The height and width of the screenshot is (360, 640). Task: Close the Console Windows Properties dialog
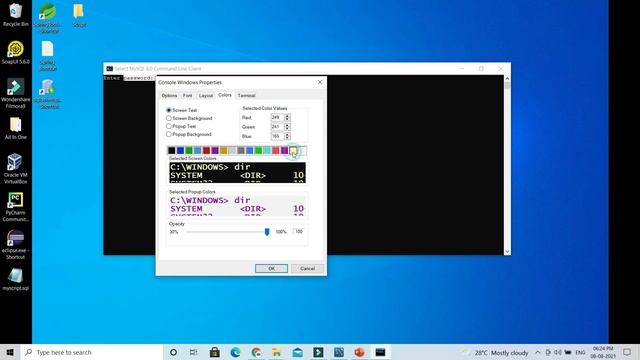point(320,82)
